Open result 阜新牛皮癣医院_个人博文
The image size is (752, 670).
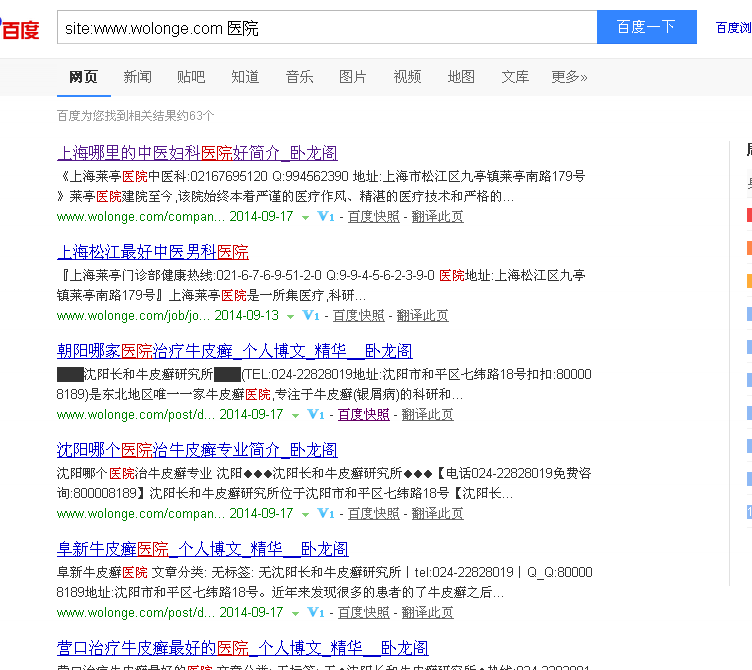pos(202,549)
